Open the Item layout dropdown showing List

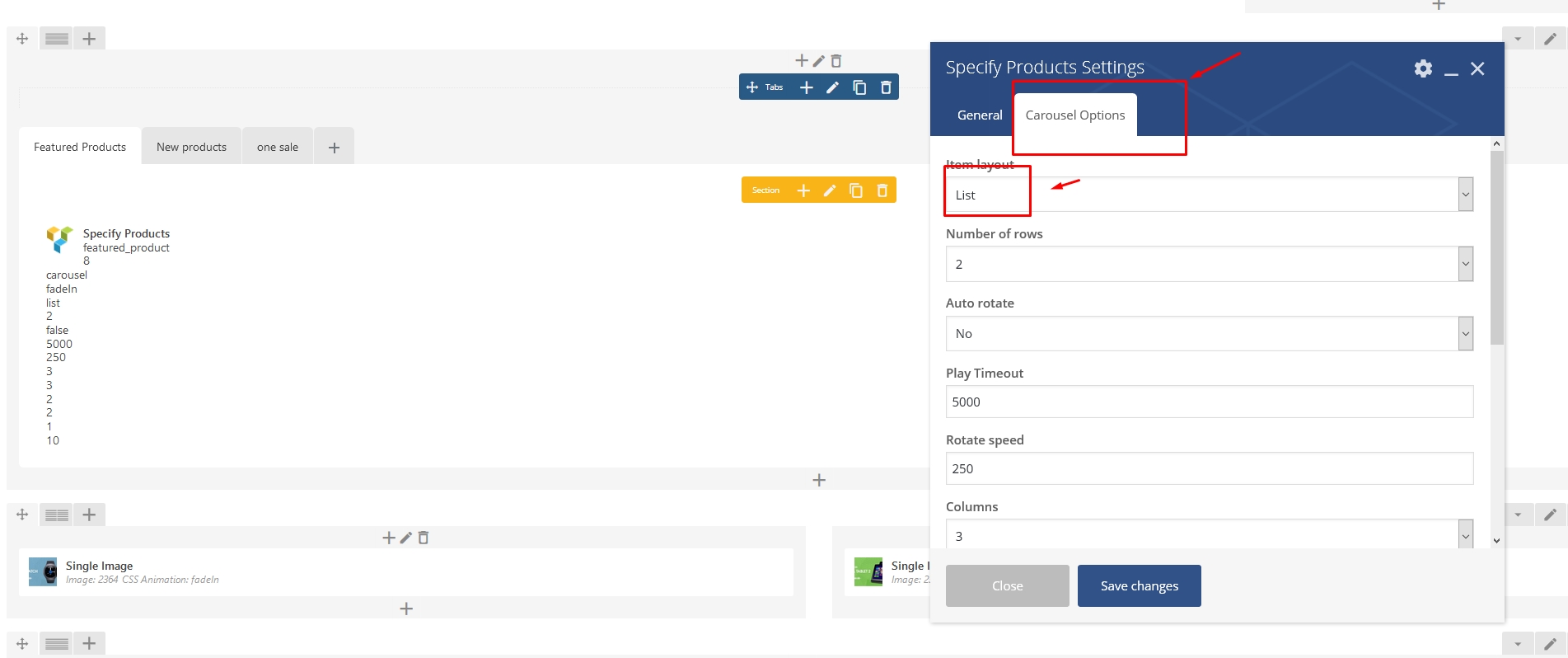[x=1209, y=195]
